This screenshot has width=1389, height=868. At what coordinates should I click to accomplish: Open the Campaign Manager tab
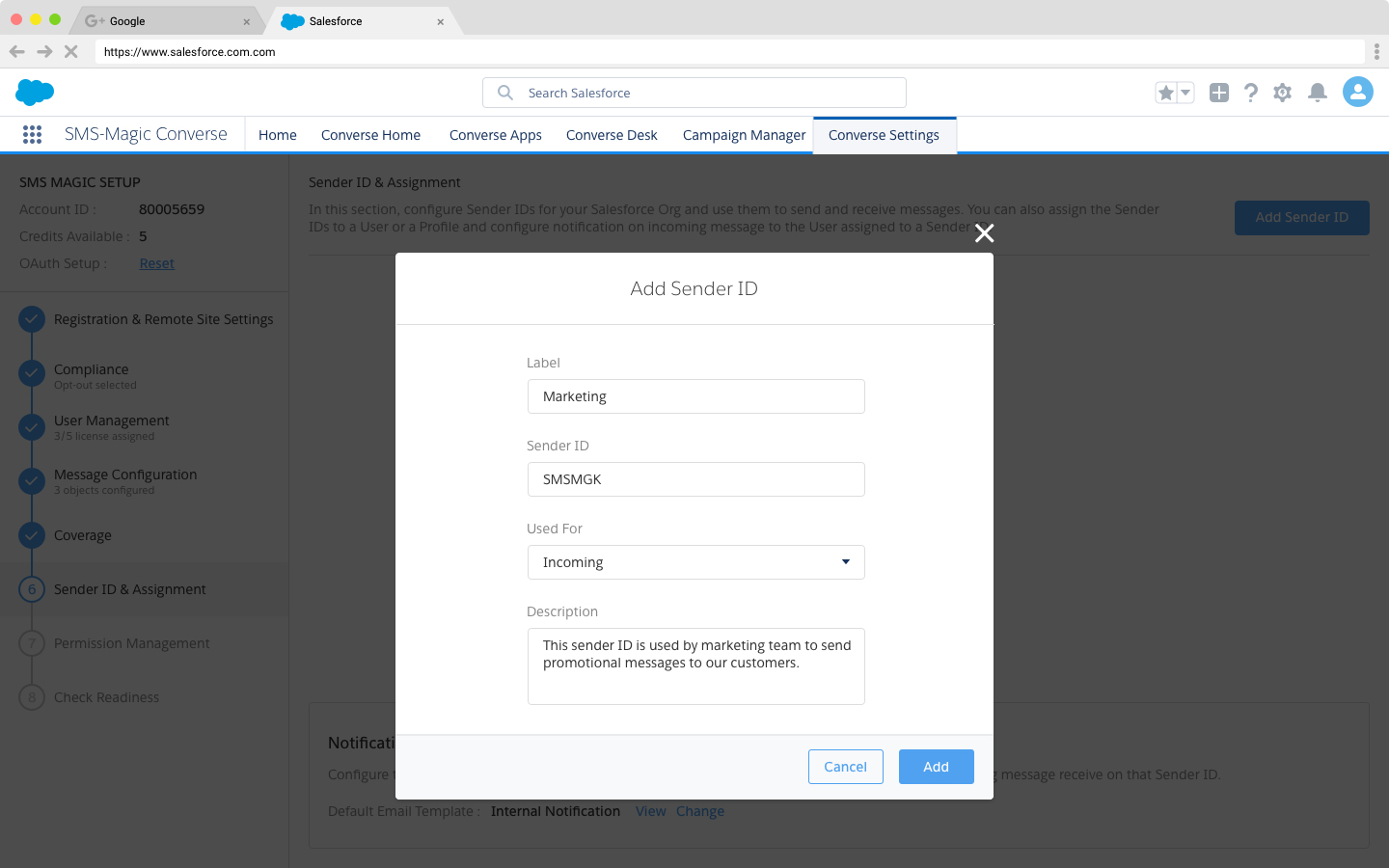(x=744, y=135)
